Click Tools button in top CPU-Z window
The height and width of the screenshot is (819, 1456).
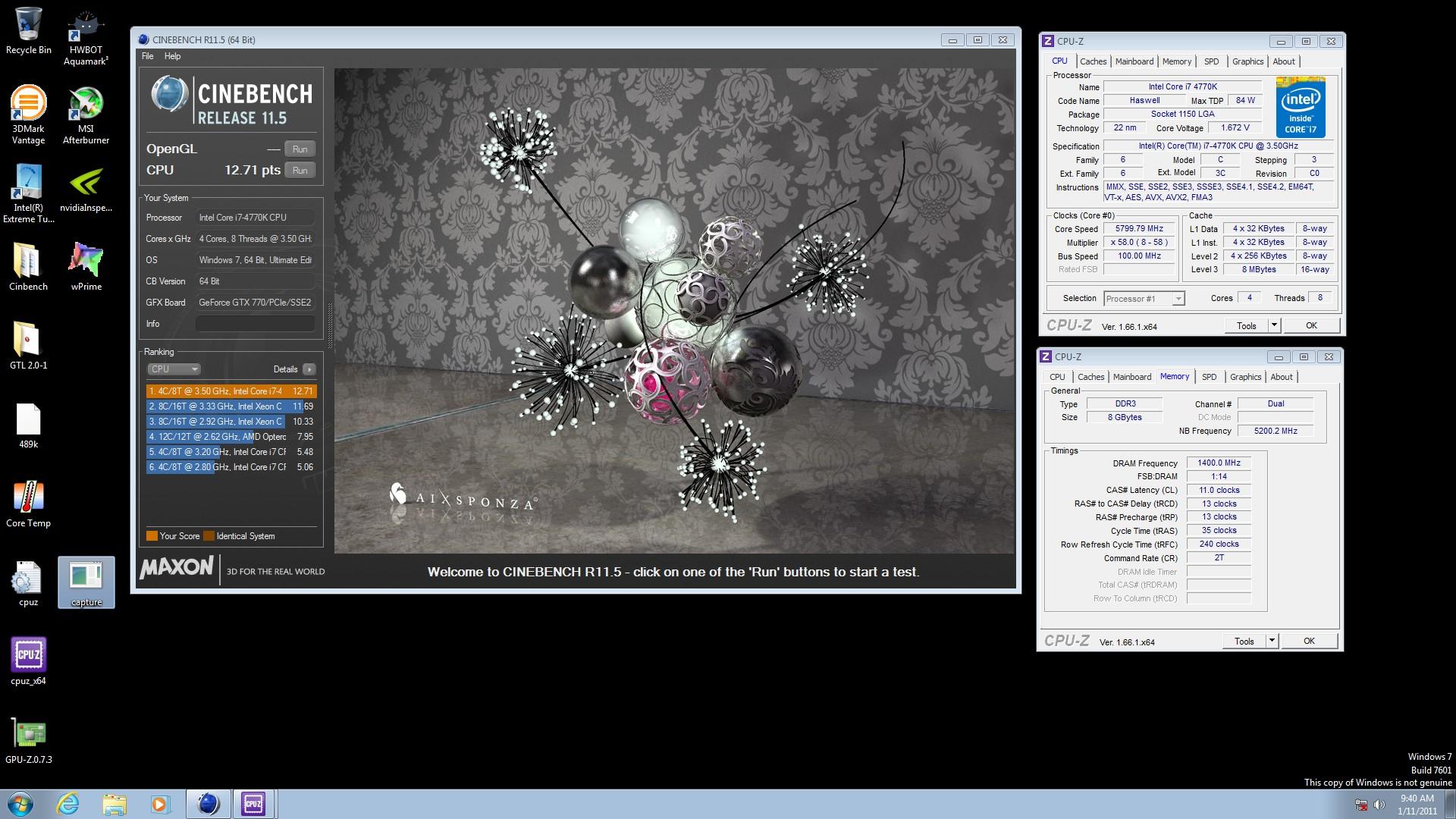[x=1247, y=325]
